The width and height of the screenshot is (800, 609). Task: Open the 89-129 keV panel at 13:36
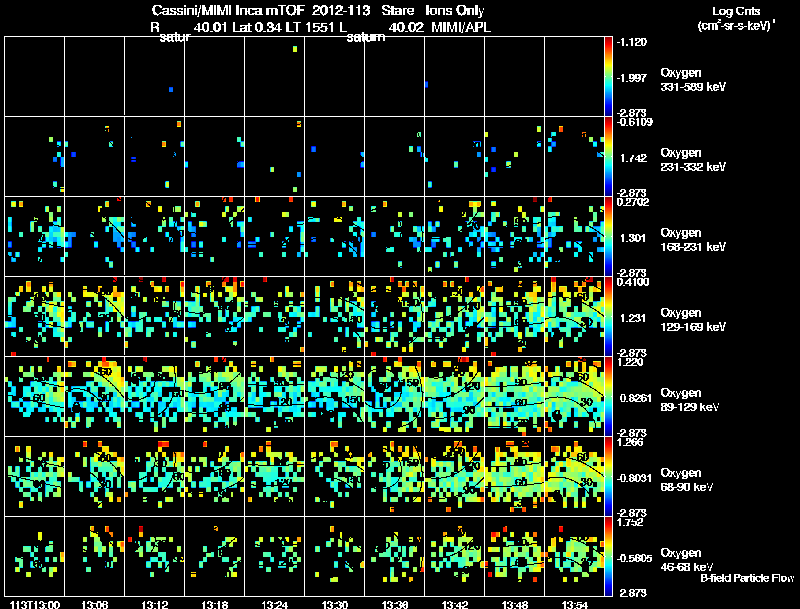(394, 396)
